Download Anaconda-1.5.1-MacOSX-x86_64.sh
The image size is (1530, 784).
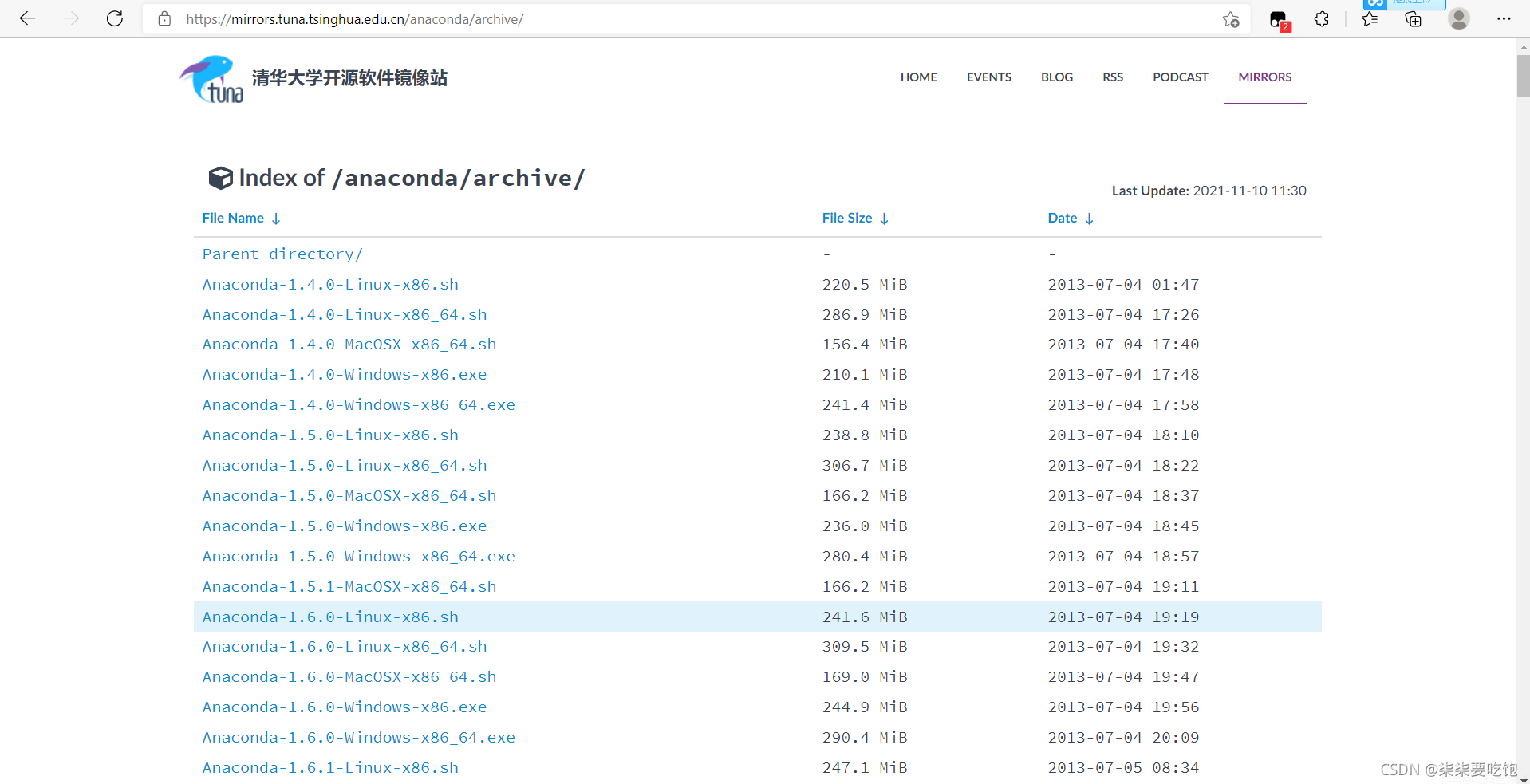[x=349, y=587]
